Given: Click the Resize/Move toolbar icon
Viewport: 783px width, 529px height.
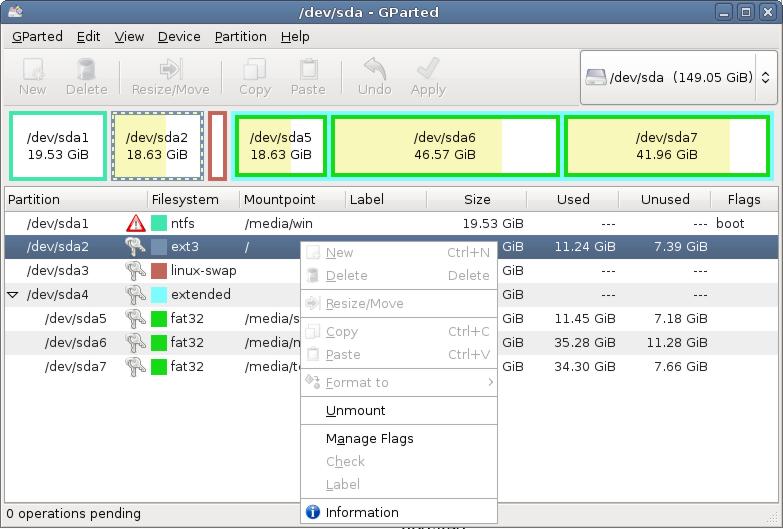Looking at the screenshot, I should (171, 69).
